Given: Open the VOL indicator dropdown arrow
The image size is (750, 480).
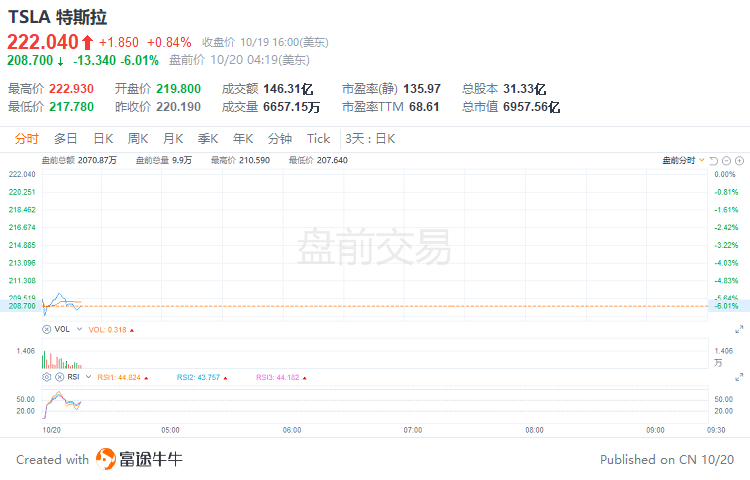Looking at the screenshot, I should [79, 329].
